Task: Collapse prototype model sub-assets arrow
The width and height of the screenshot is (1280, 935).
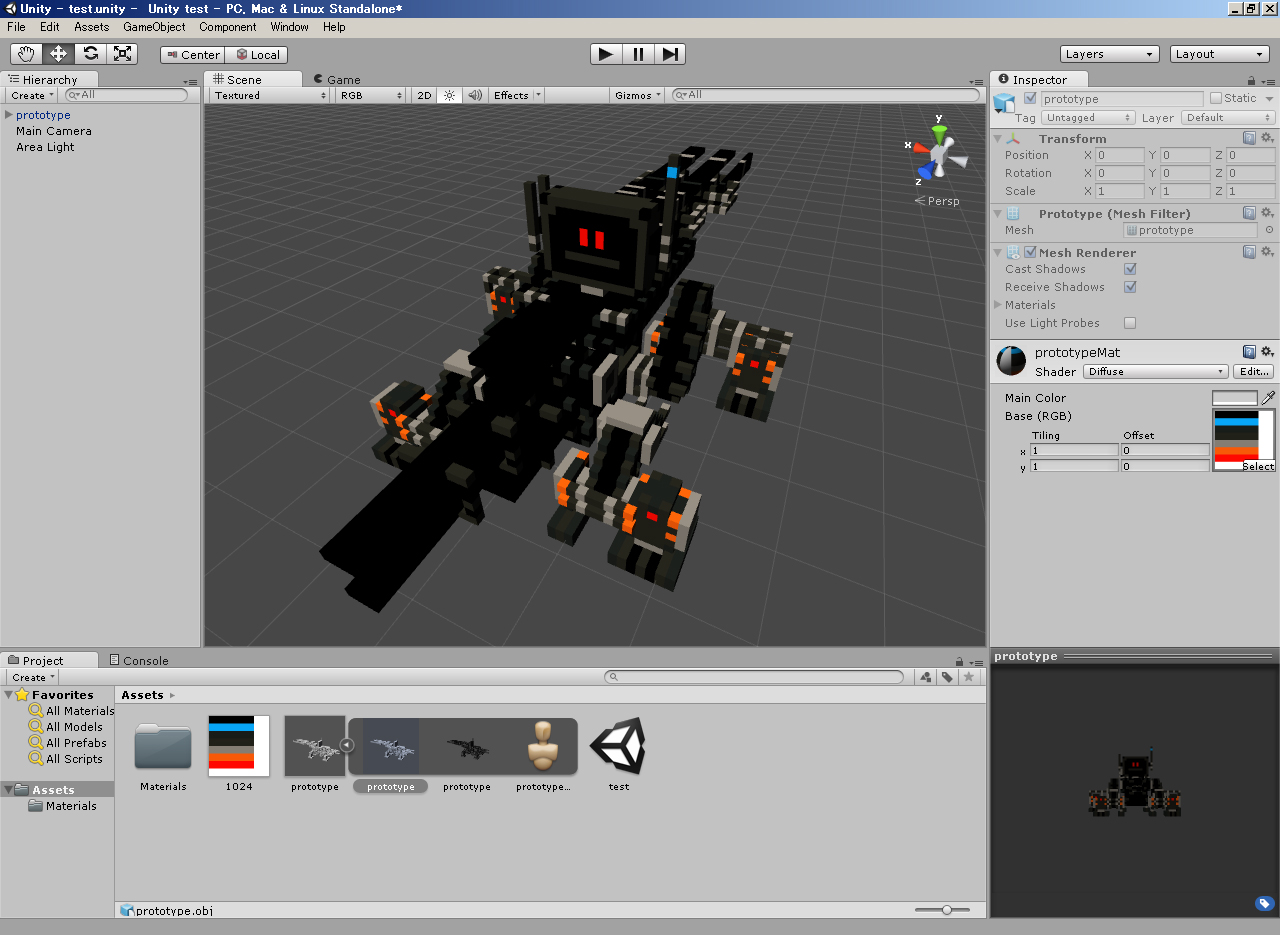Action: pyautogui.click(x=347, y=745)
